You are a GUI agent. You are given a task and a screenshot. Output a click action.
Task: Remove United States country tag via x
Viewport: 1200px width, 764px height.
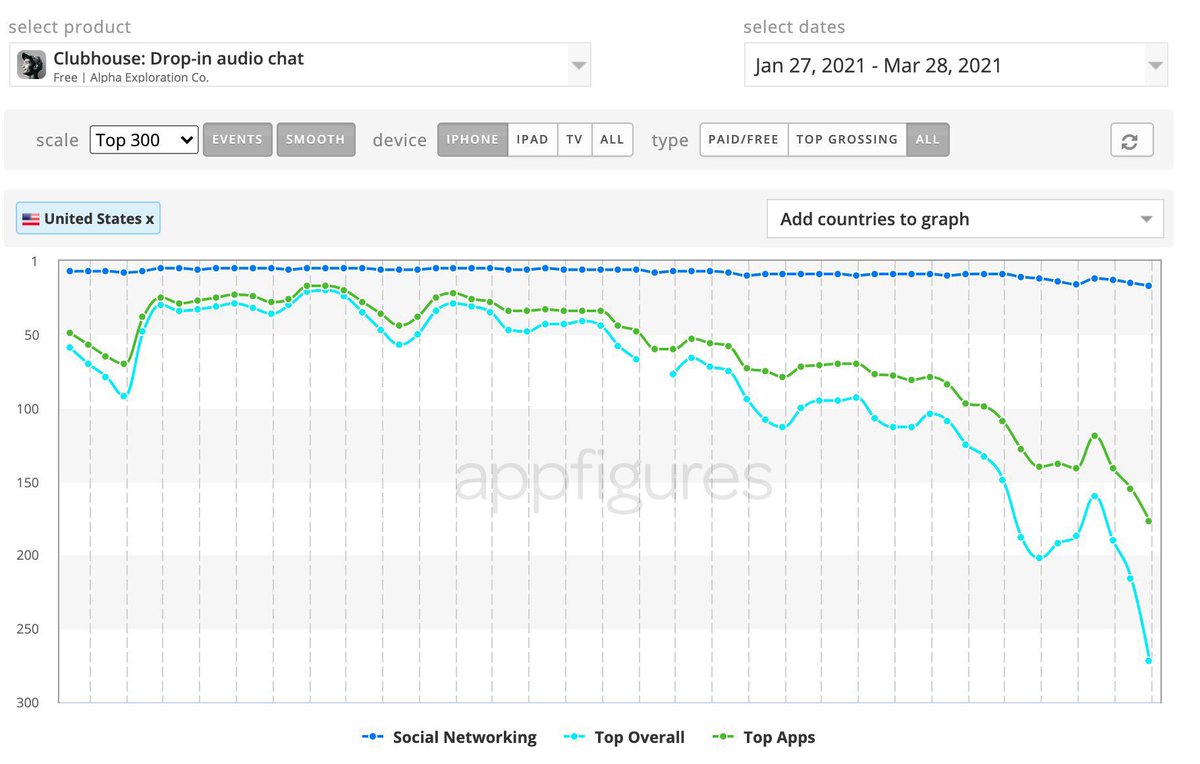(150, 219)
